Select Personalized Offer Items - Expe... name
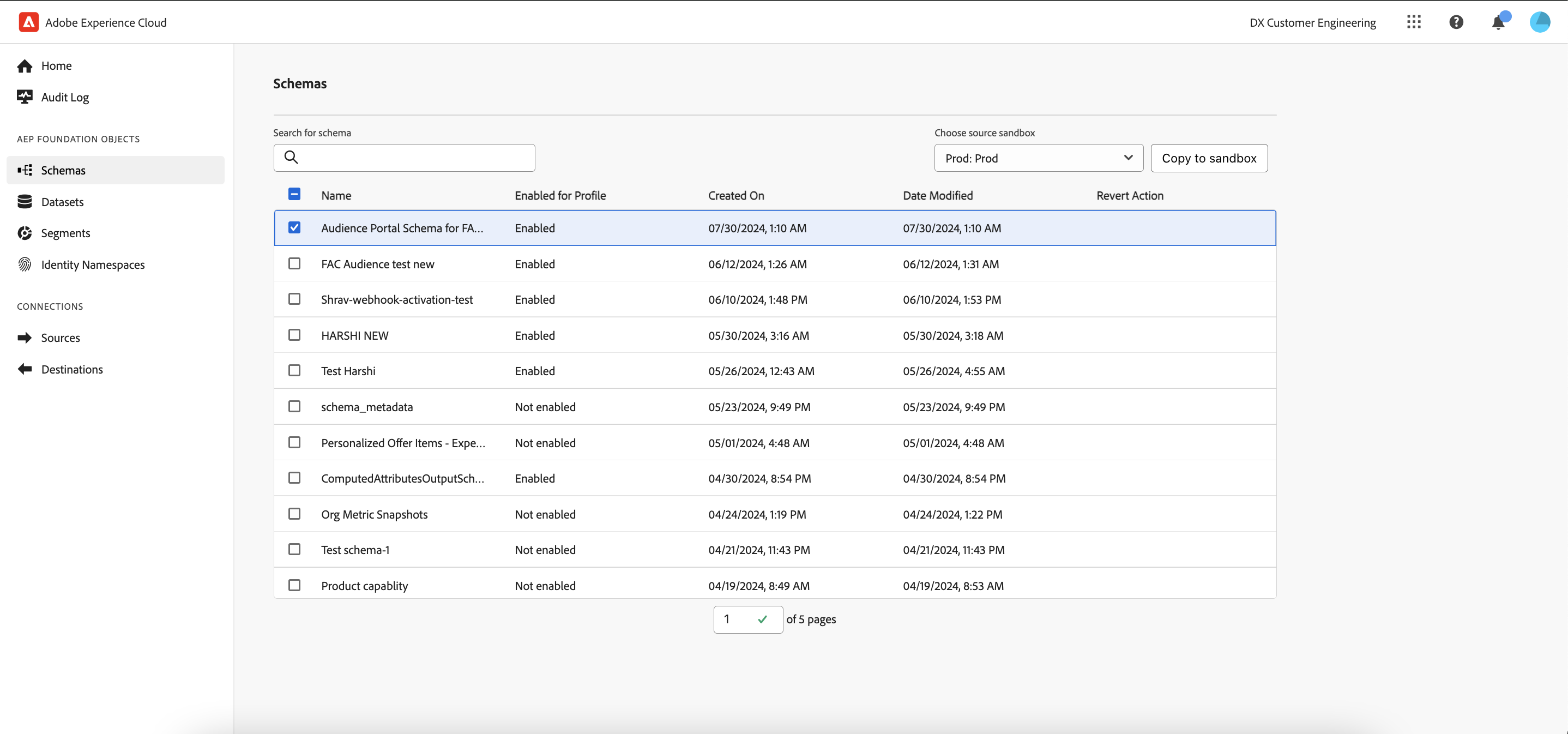1568x734 pixels. tap(403, 443)
